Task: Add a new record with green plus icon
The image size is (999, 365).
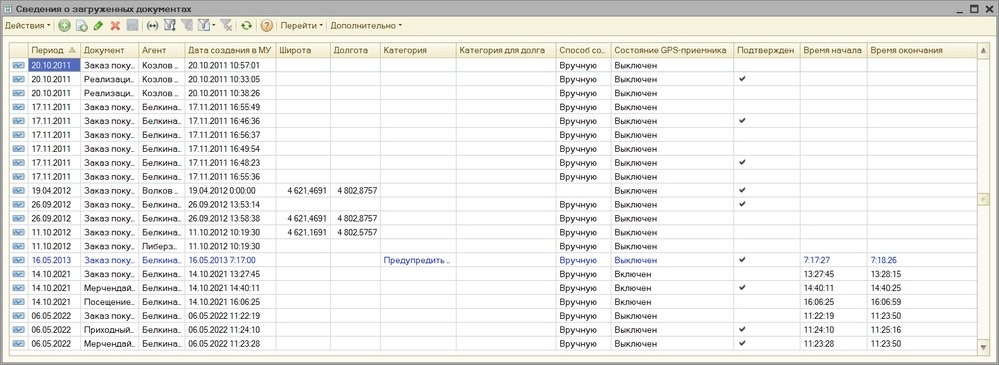Action: [64, 25]
